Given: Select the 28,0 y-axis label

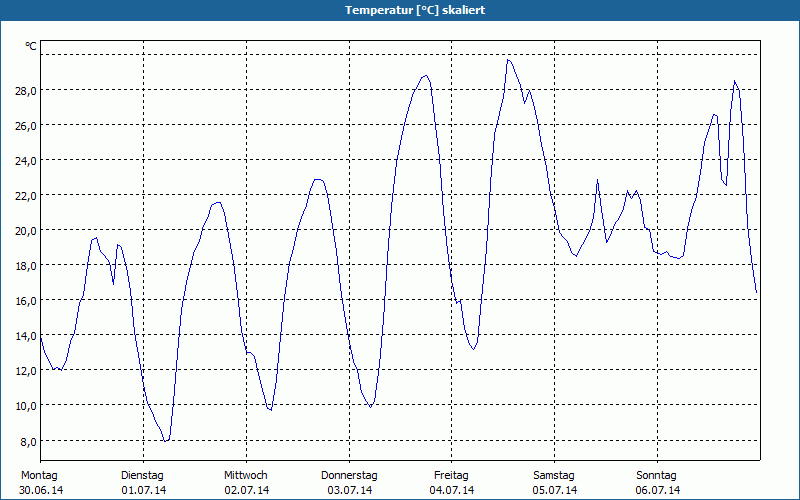Looking at the screenshot, I should (x=25, y=90).
